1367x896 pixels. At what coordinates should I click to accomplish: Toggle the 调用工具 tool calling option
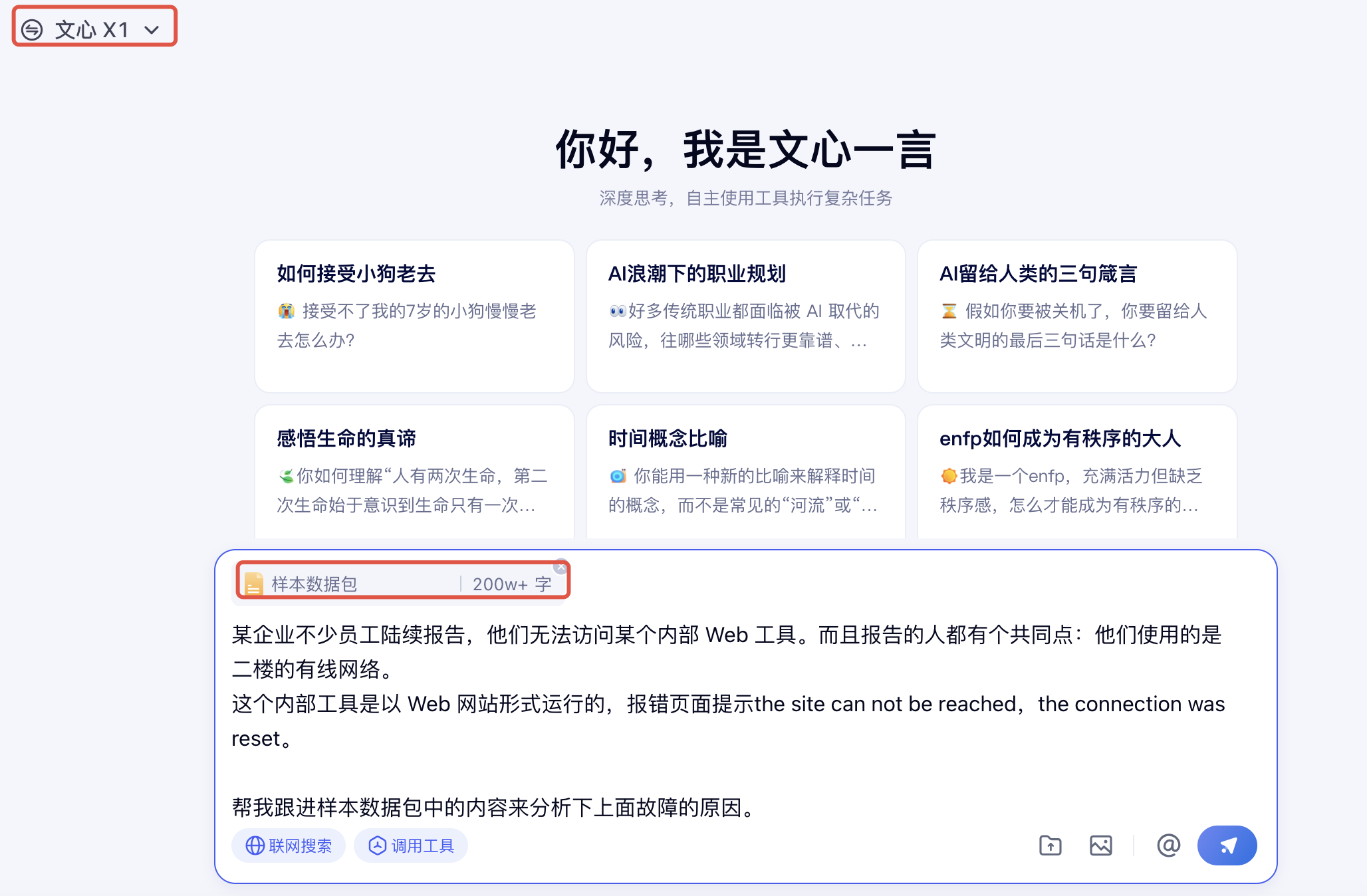click(x=411, y=845)
